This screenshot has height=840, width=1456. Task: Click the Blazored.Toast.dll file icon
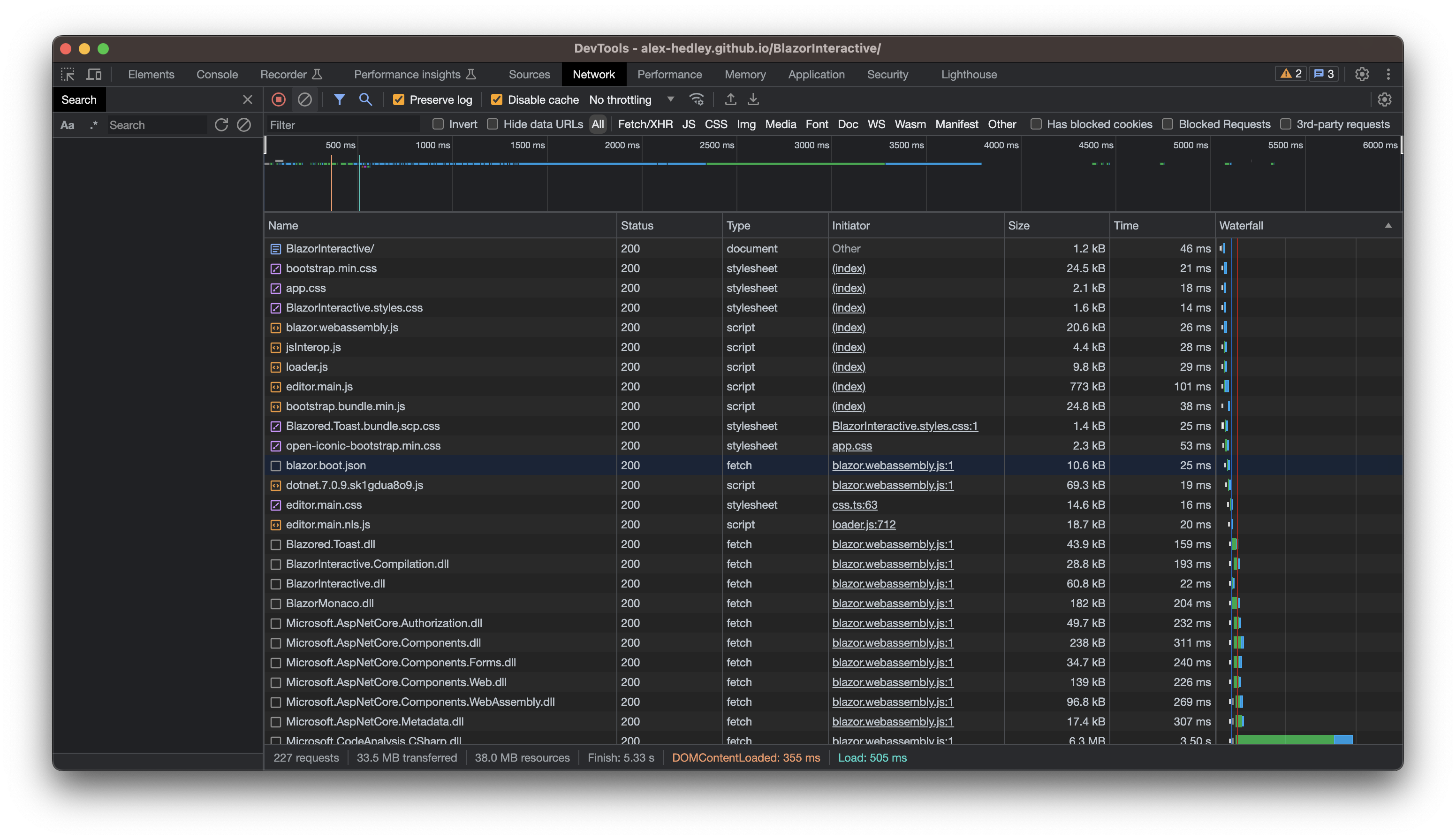click(x=276, y=545)
